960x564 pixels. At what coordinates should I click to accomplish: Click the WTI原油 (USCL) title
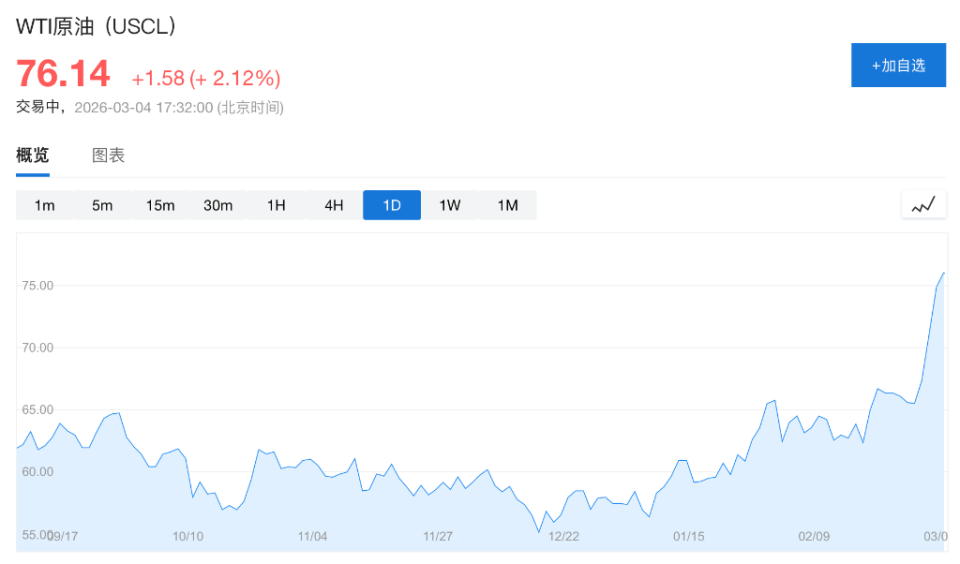[96, 27]
